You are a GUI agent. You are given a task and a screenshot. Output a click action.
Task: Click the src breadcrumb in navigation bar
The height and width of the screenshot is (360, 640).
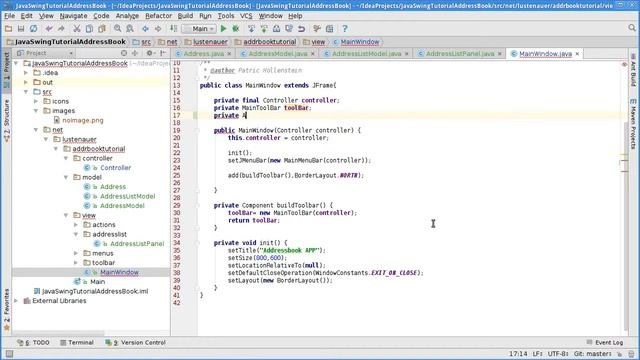click(x=142, y=42)
